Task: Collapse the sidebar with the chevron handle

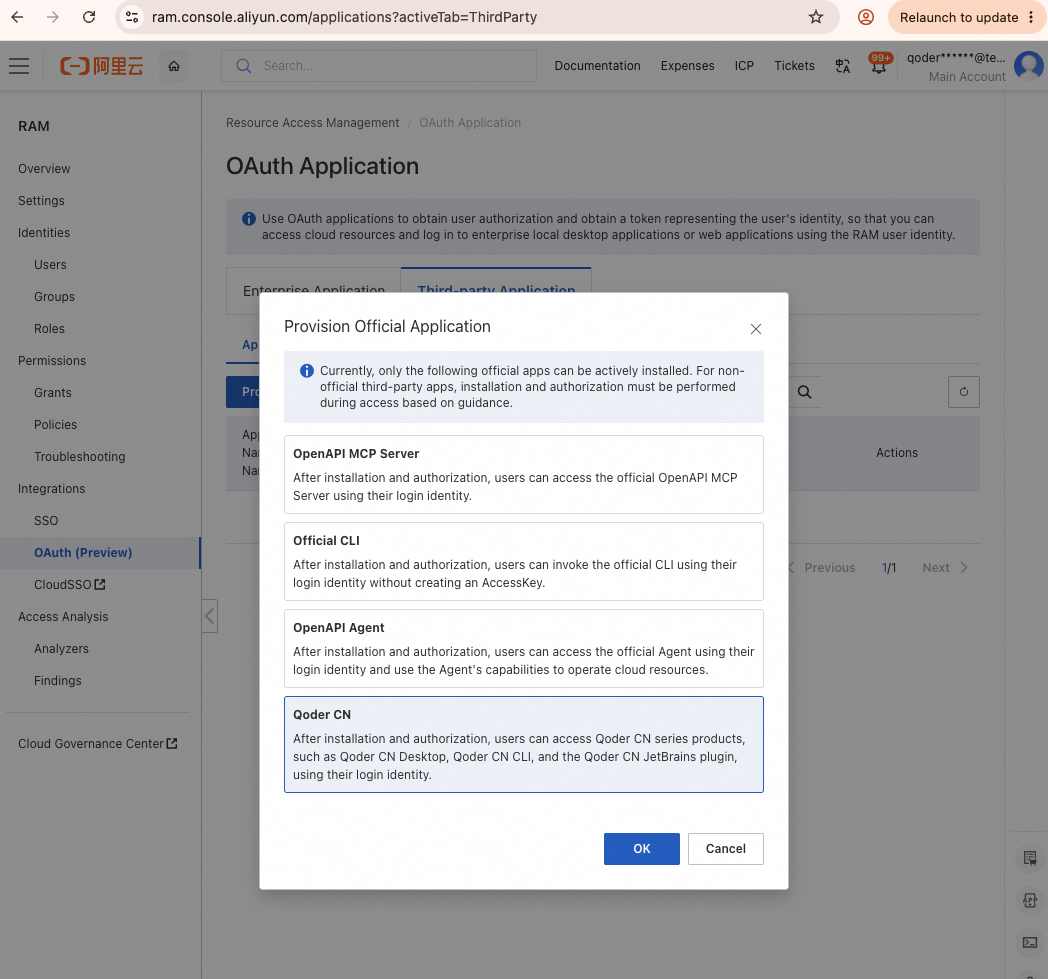Action: click(x=210, y=615)
